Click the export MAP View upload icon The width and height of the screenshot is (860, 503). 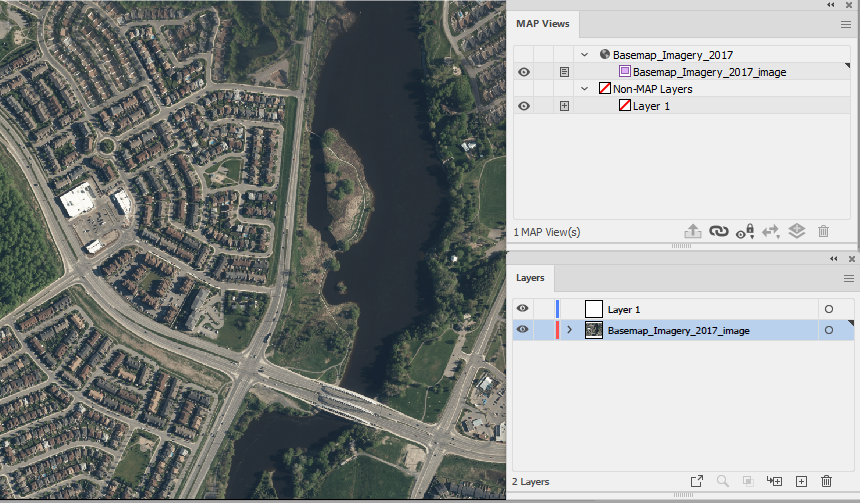pos(693,231)
